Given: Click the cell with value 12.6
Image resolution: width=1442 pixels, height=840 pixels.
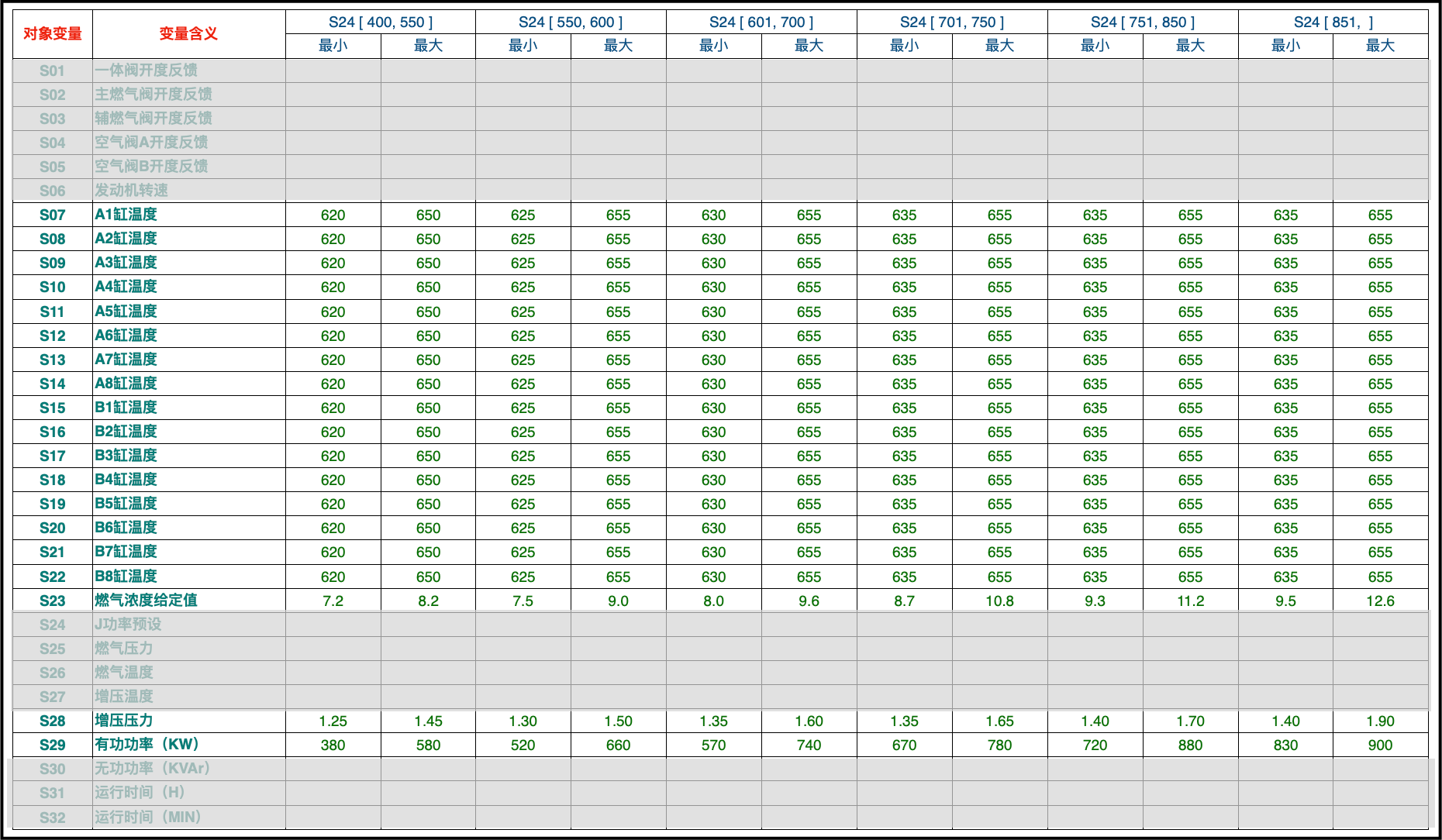Looking at the screenshot, I should tap(1380, 601).
